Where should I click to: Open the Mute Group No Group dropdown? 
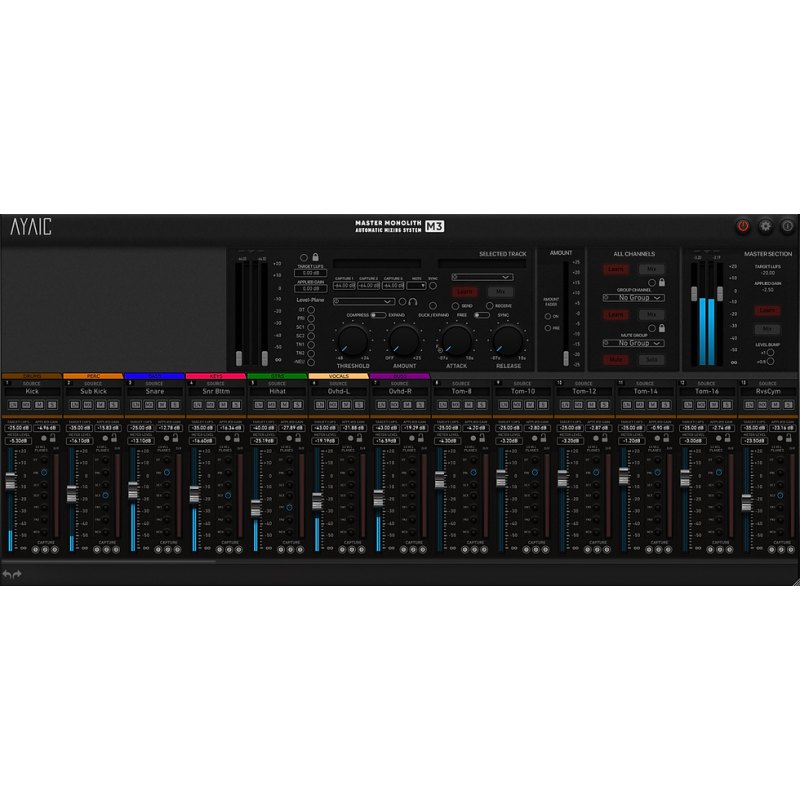tap(634, 343)
